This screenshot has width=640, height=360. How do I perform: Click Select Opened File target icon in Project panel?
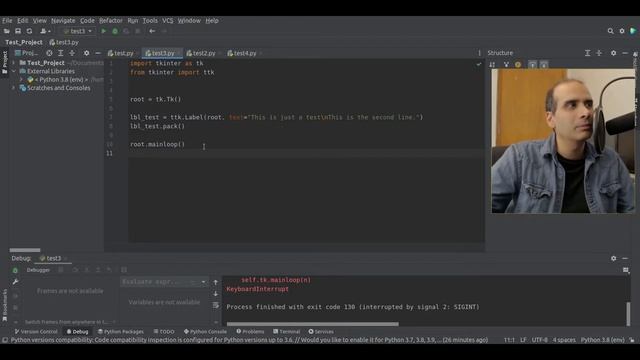point(49,53)
